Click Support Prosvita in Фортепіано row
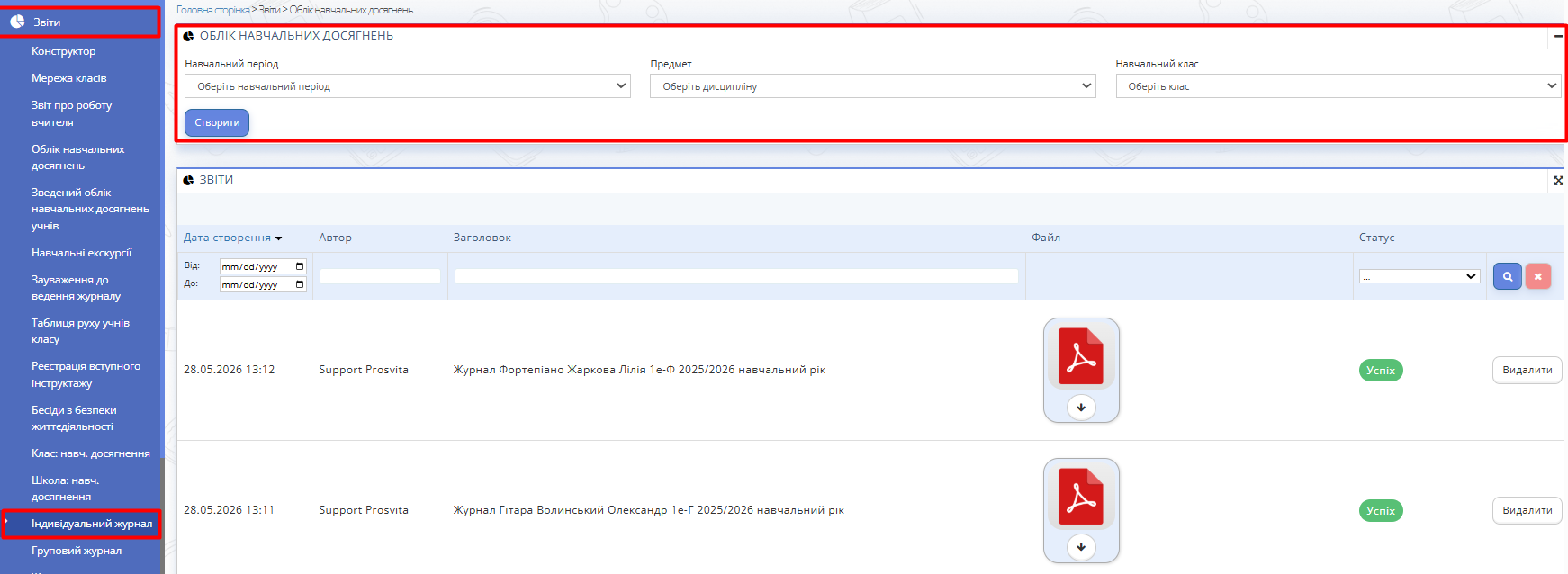1568x574 pixels. 364,370
